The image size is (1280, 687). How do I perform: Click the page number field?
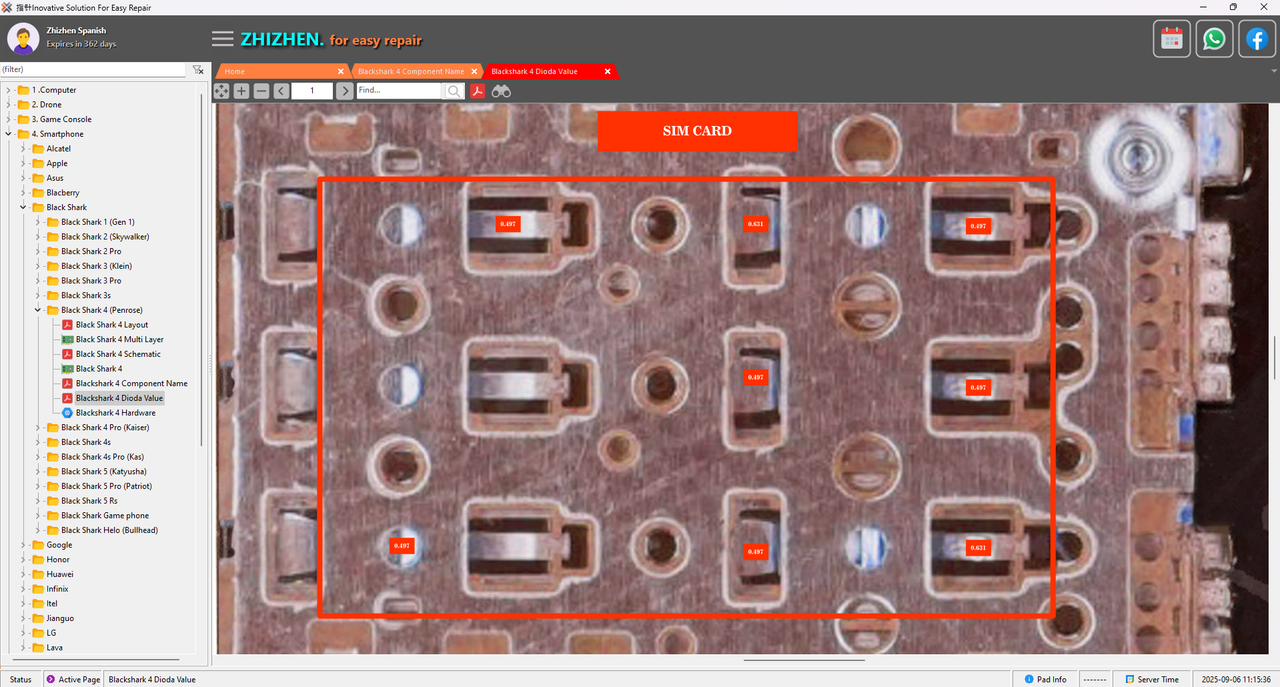(x=312, y=91)
